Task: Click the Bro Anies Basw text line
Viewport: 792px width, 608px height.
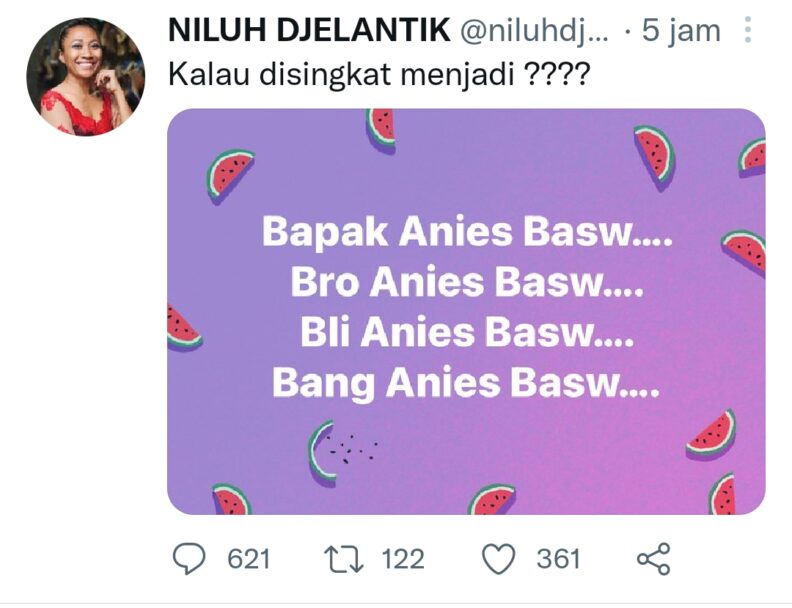Action: pyautogui.click(x=467, y=282)
